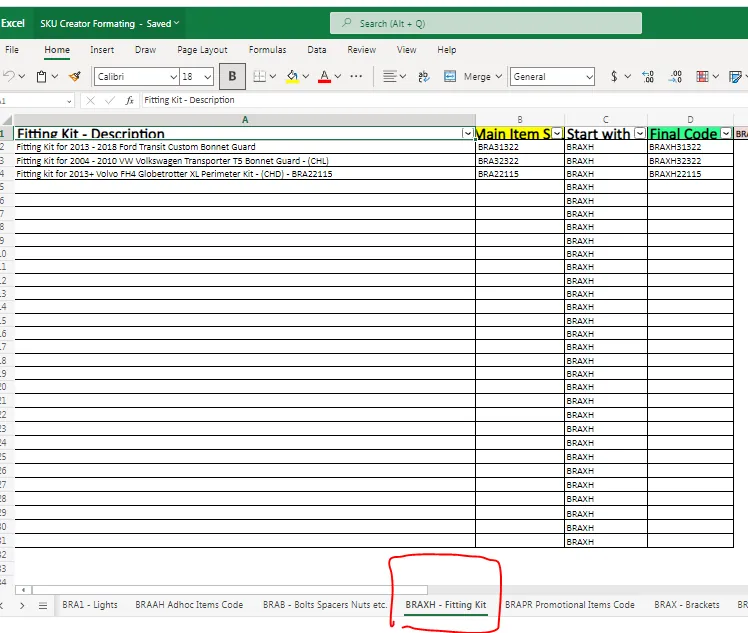Switch to BRAAH Adhoc Items Code sheet
The height and width of the screenshot is (633, 748).
tap(189, 605)
